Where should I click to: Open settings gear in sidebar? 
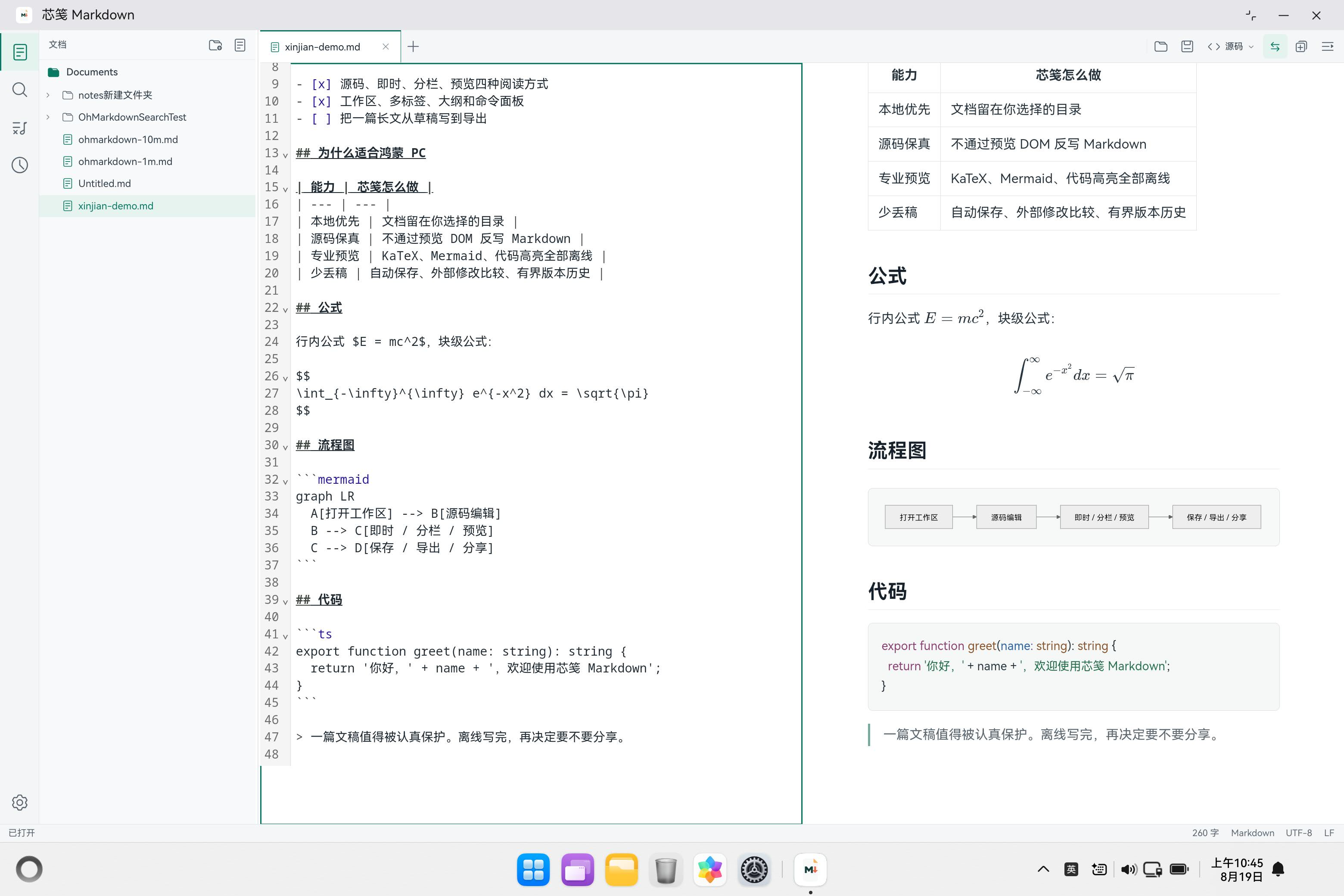pyautogui.click(x=20, y=802)
